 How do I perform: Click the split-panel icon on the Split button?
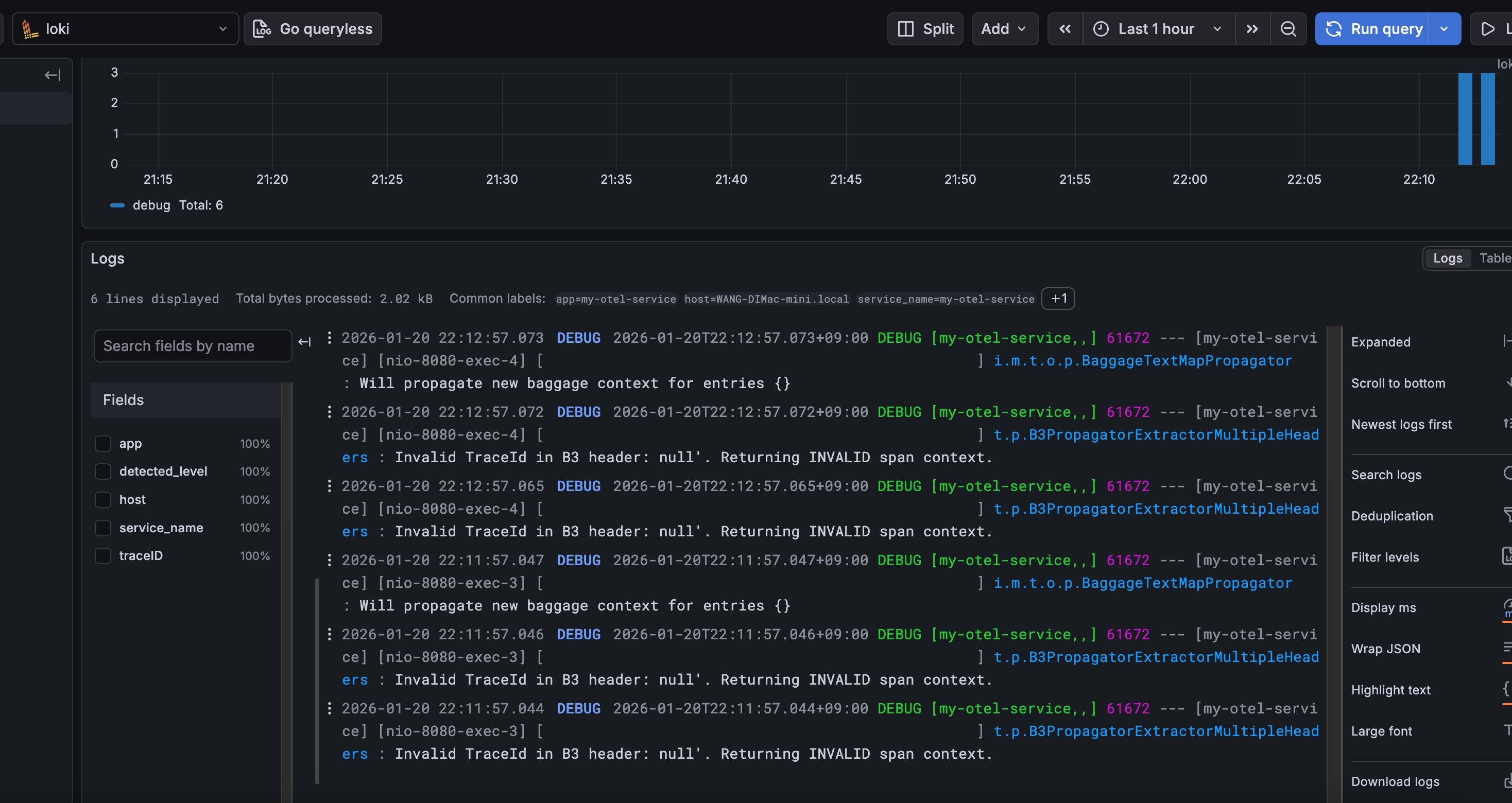point(906,28)
